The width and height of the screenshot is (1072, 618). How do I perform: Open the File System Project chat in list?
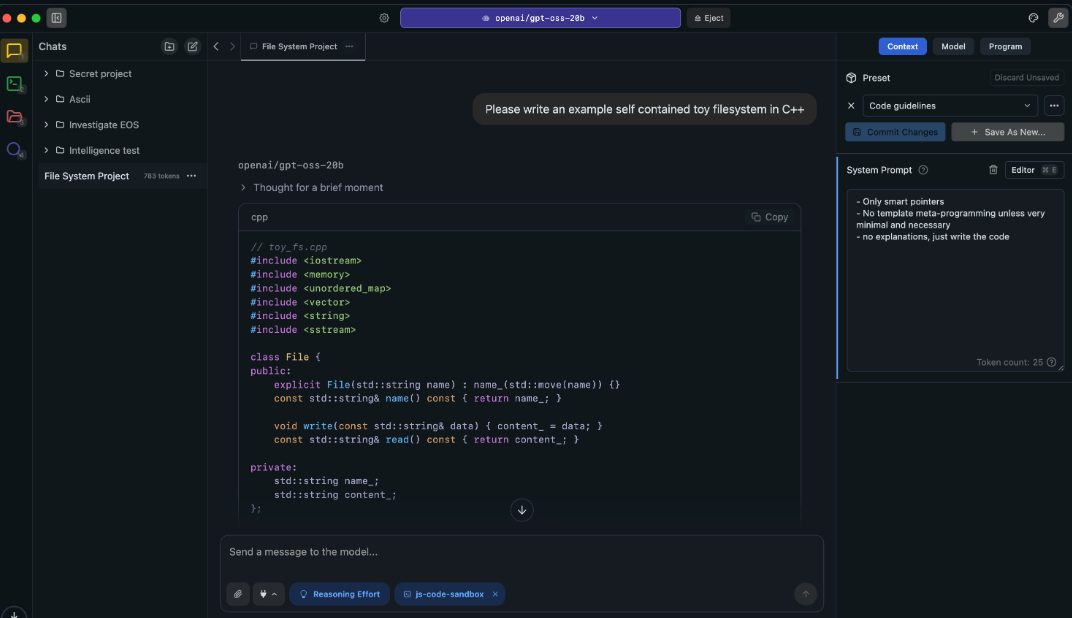coord(122,176)
